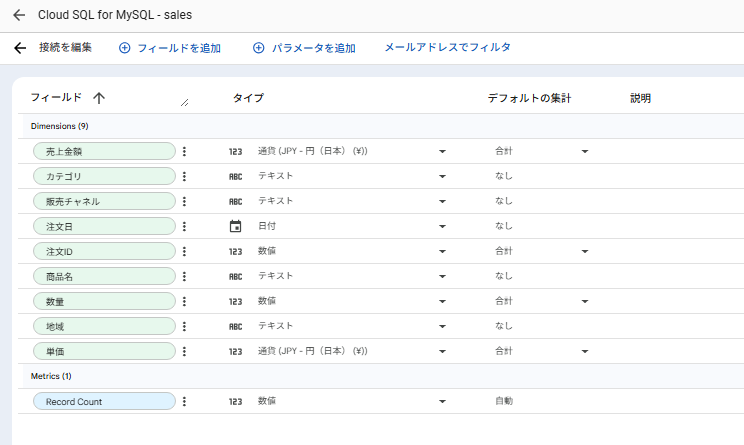Open type dropdown for 単価
The width and height of the screenshot is (744, 445).
[x=442, y=352]
